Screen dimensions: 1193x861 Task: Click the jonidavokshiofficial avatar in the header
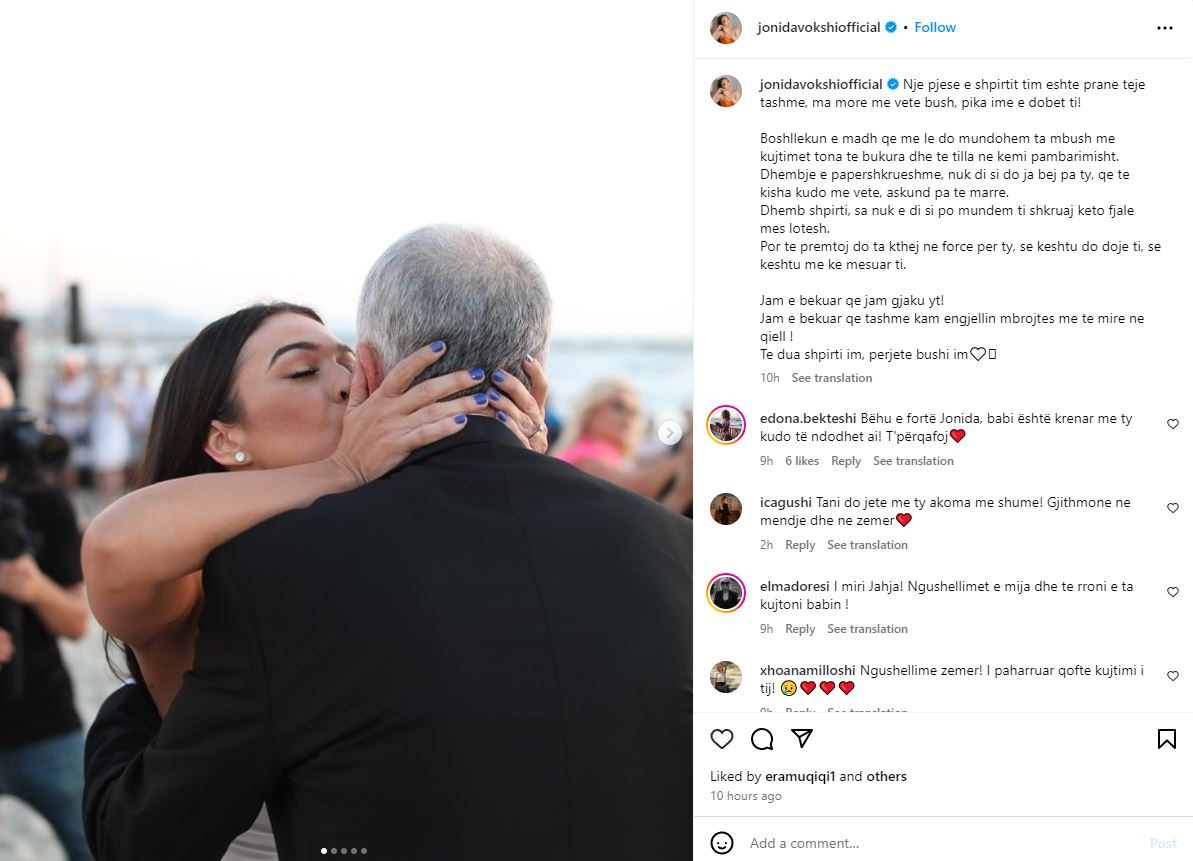click(x=726, y=27)
